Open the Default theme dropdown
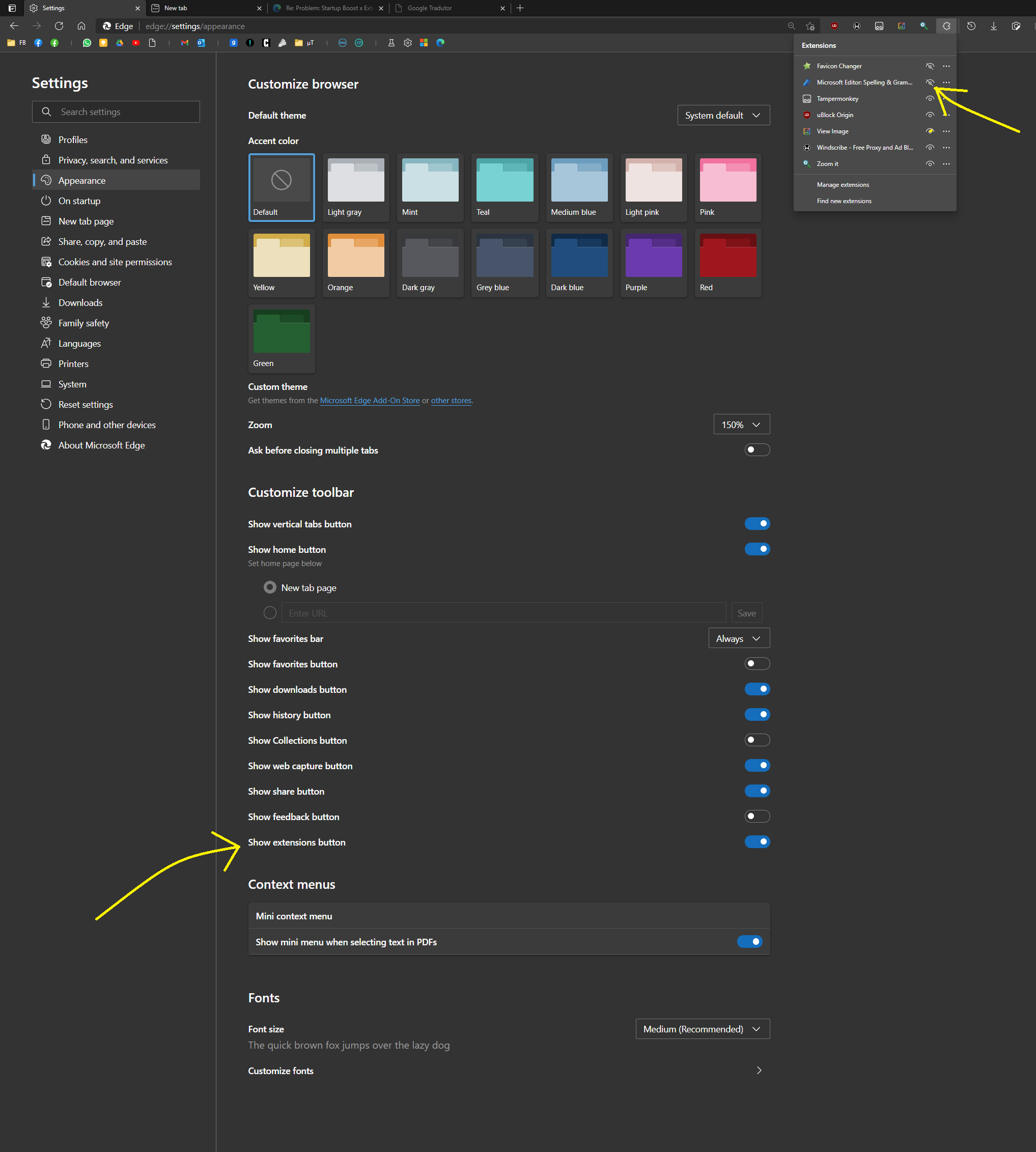Image resolution: width=1036 pixels, height=1152 pixels. point(723,115)
